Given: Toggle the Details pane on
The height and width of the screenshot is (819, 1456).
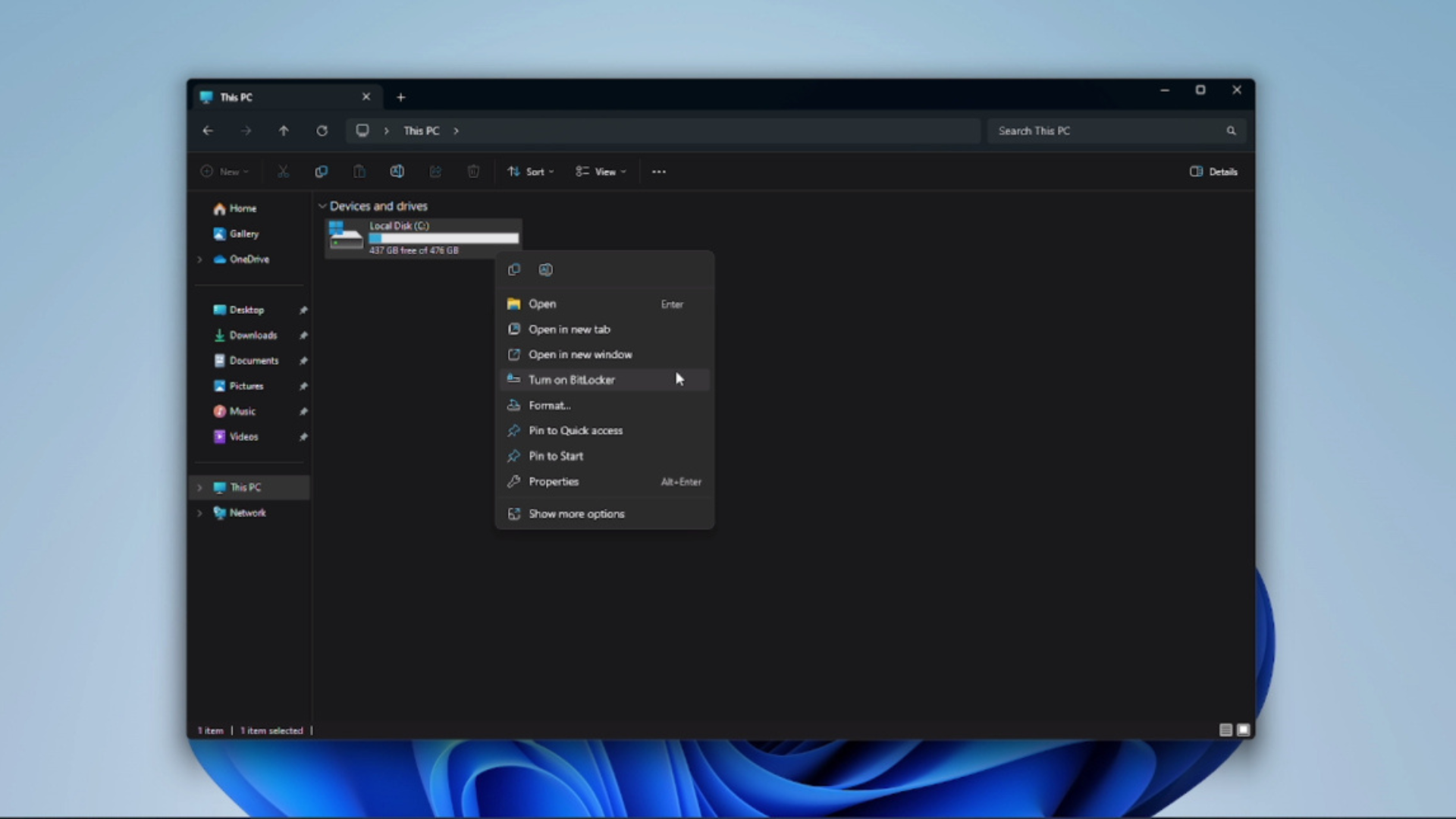Looking at the screenshot, I should coord(1213,171).
